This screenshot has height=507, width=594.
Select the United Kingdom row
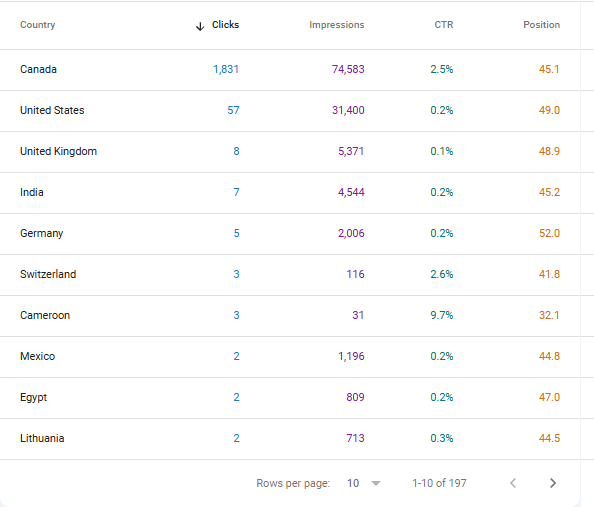point(290,152)
